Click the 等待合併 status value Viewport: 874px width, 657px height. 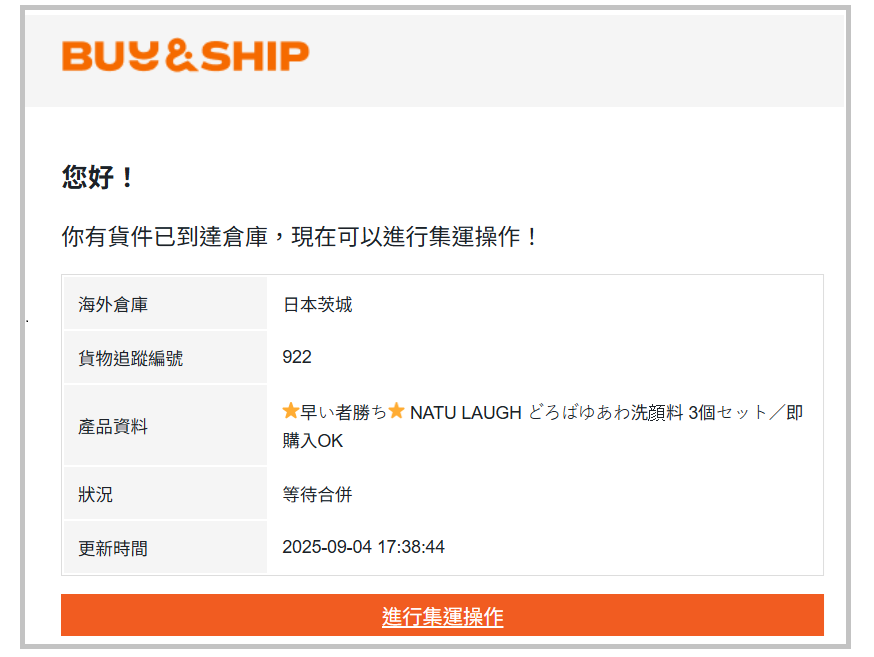pos(317,494)
